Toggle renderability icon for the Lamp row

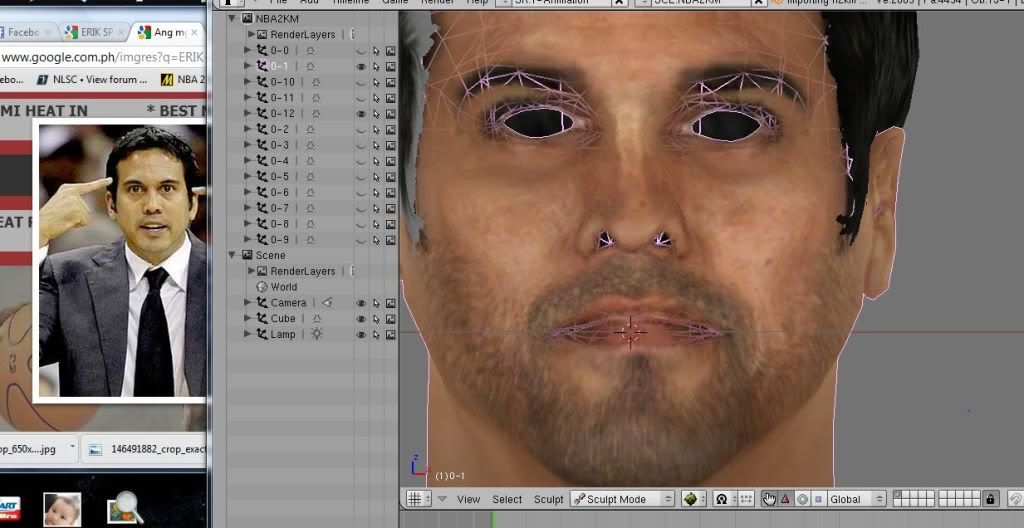(391, 334)
